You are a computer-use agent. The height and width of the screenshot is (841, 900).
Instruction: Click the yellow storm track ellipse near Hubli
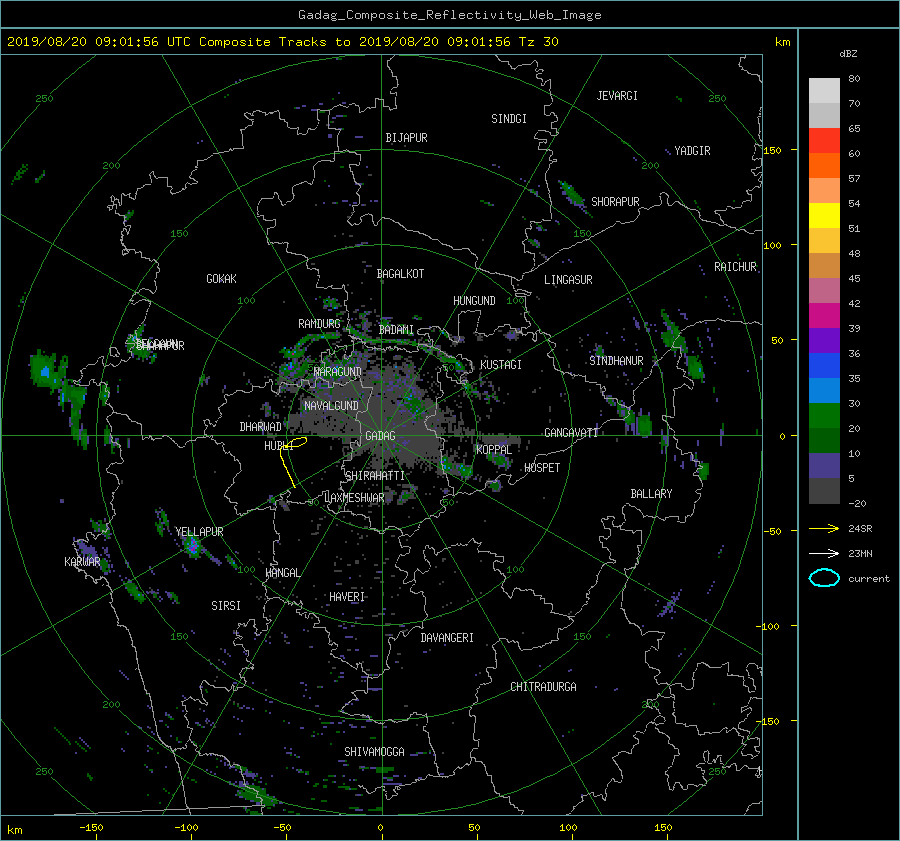pyautogui.click(x=296, y=442)
